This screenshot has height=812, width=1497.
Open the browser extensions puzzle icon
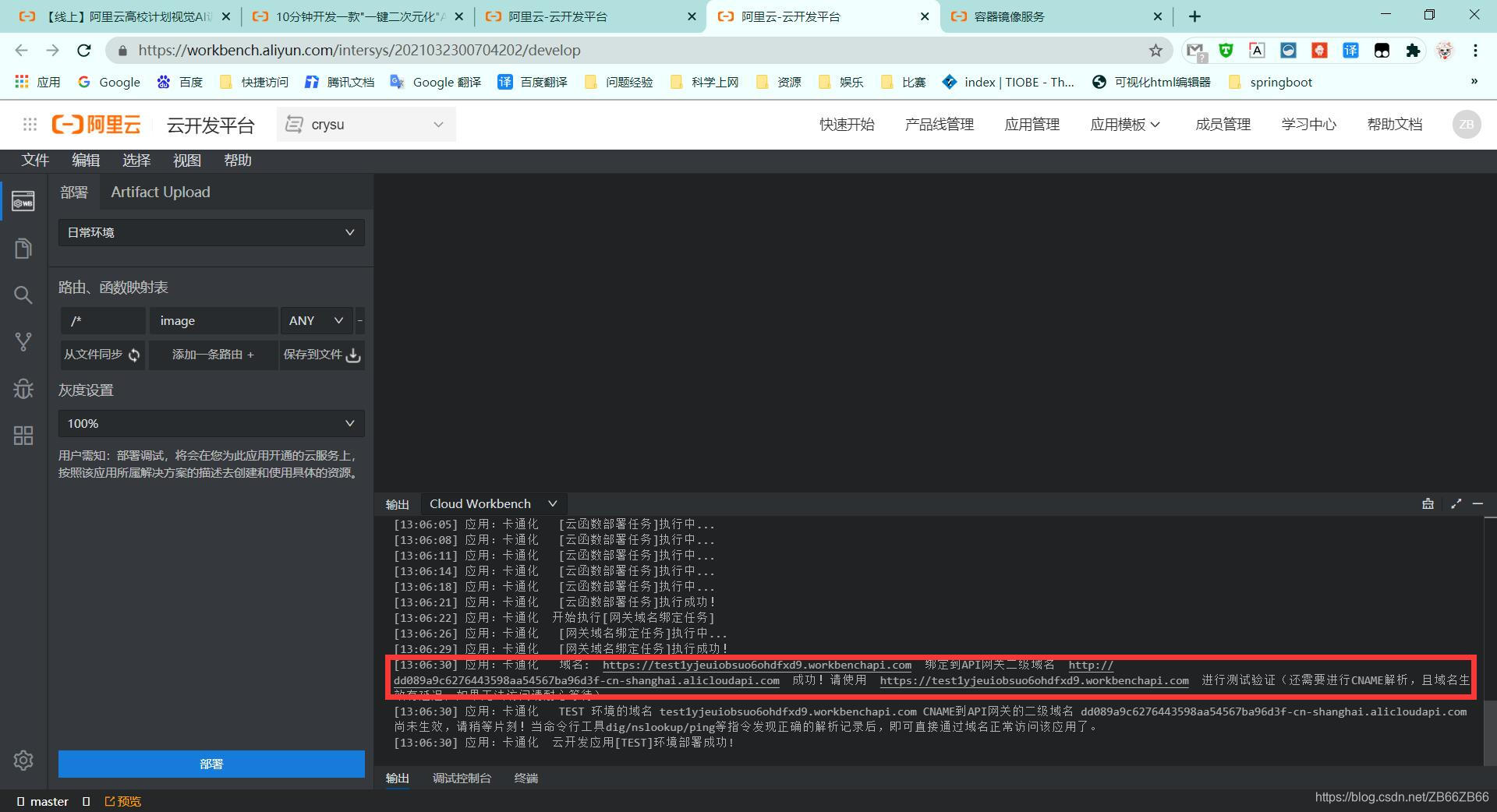point(1413,50)
